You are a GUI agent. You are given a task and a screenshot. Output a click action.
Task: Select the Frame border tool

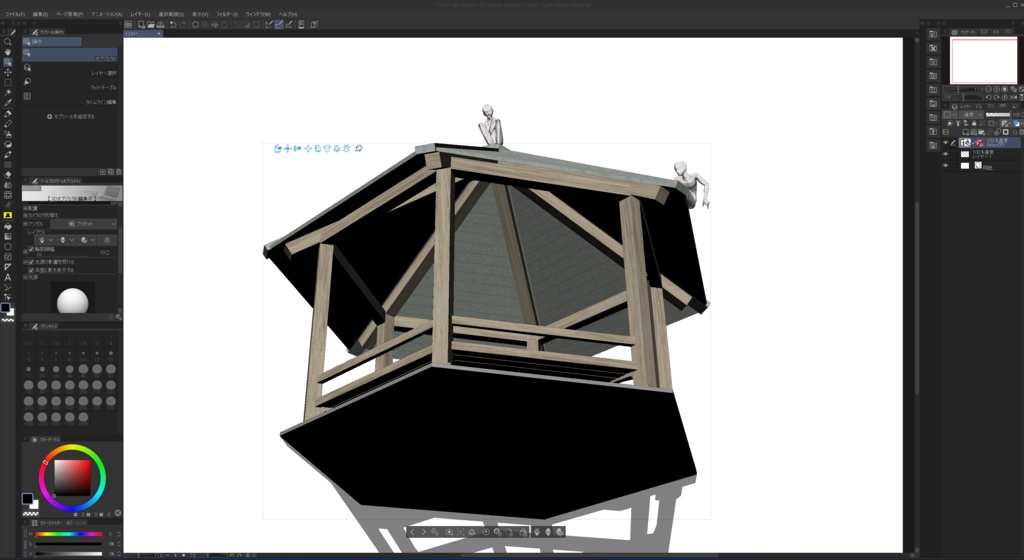click(8, 257)
